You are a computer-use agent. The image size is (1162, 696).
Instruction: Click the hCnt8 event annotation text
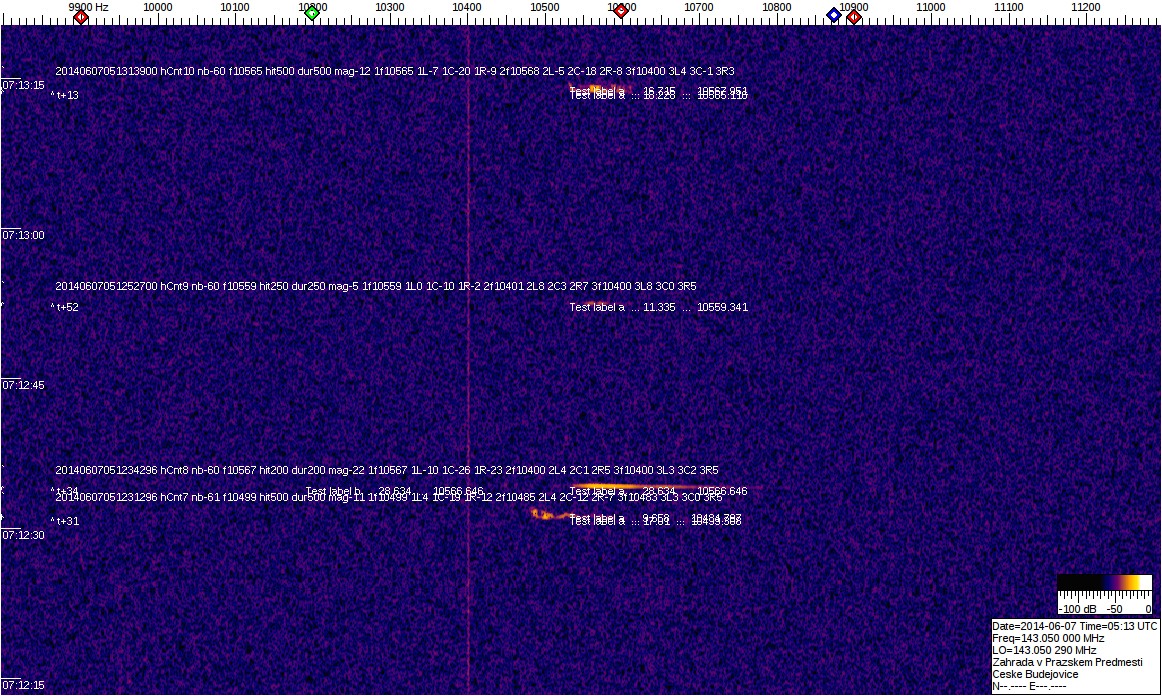(387, 470)
